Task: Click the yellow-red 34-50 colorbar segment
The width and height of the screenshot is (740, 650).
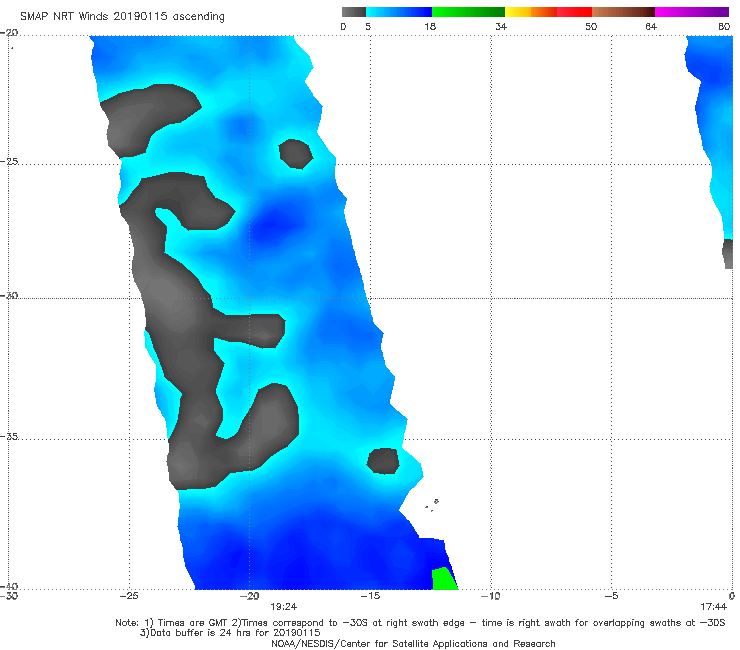Action: click(548, 12)
